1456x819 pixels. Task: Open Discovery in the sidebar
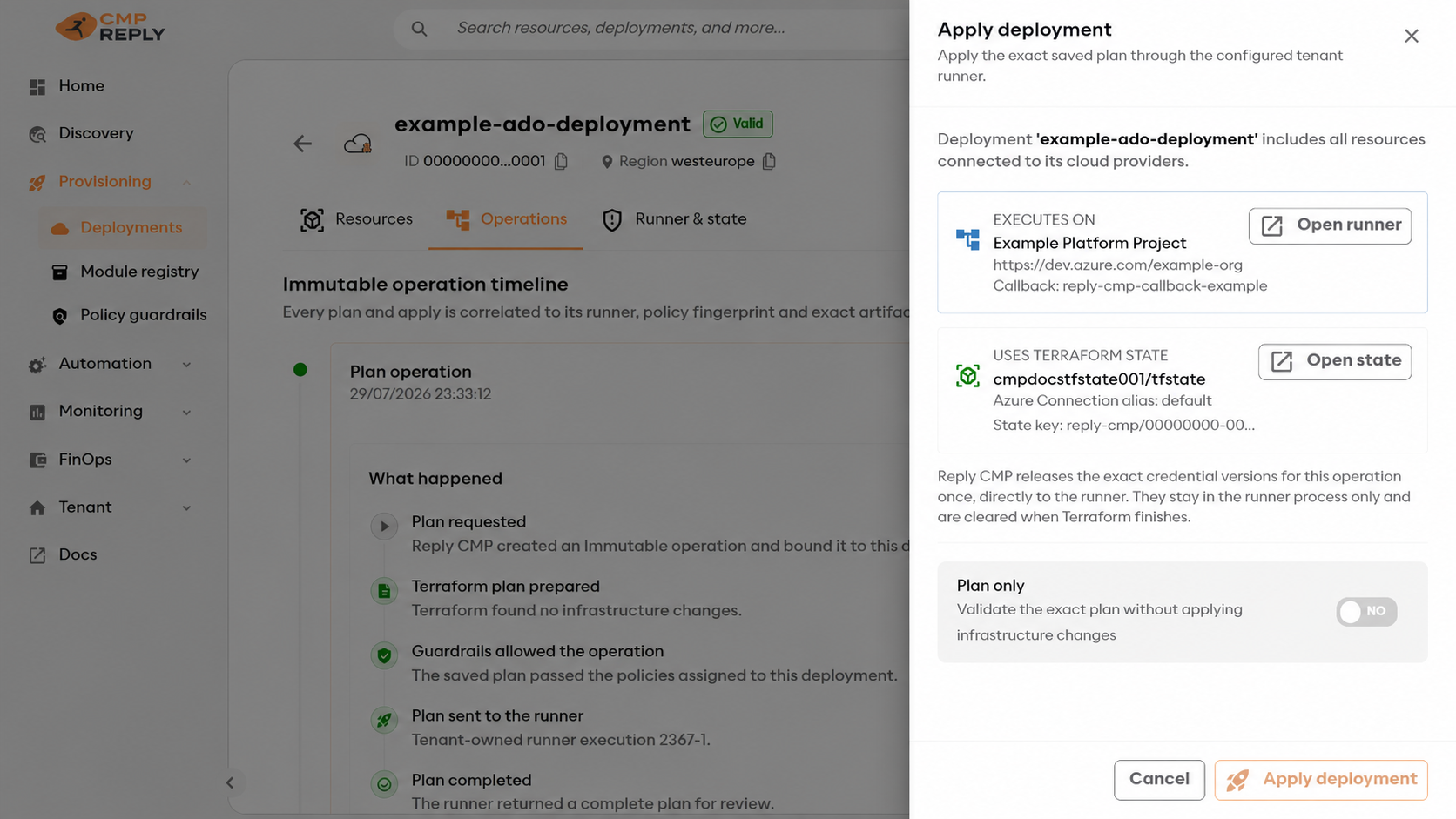[96, 134]
